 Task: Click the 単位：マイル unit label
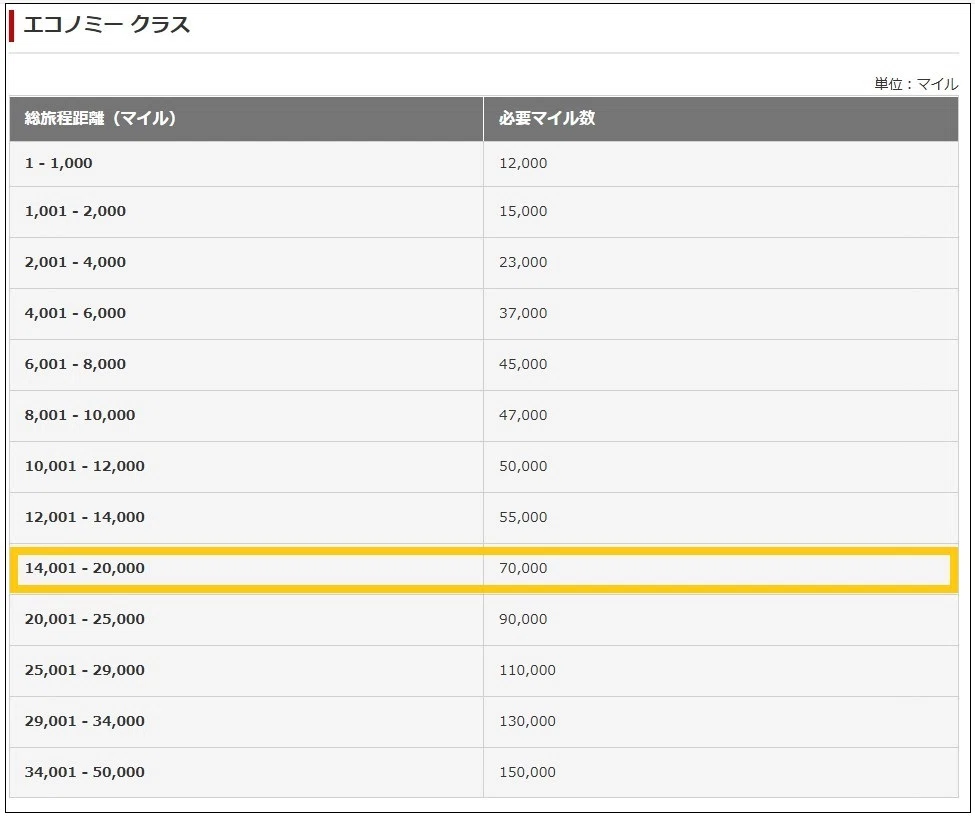click(x=916, y=84)
